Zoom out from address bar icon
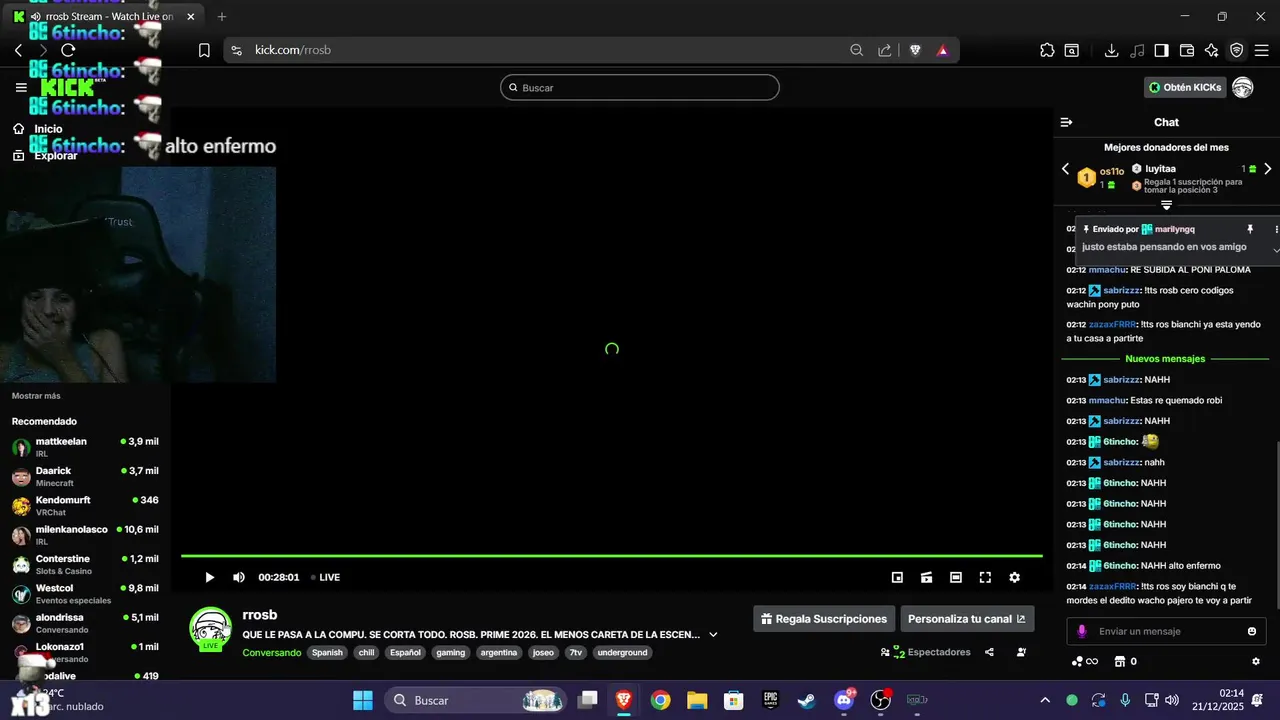 857,50
